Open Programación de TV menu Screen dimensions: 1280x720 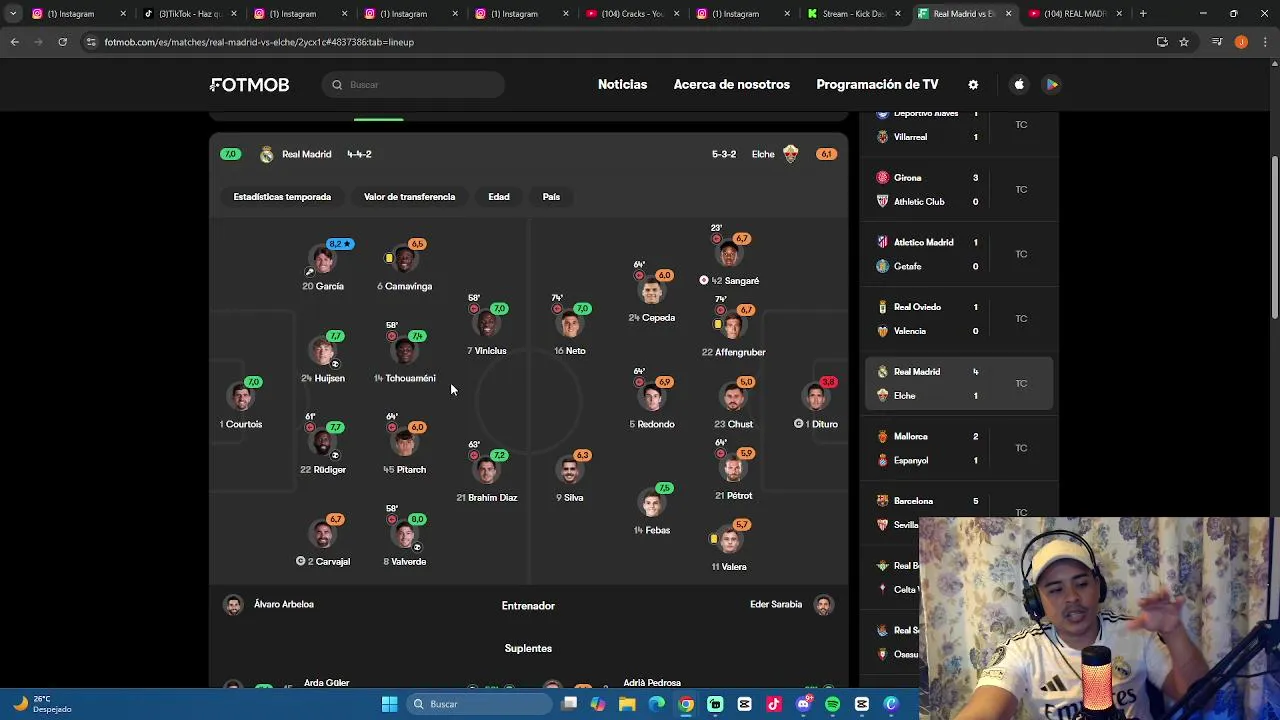coord(877,85)
